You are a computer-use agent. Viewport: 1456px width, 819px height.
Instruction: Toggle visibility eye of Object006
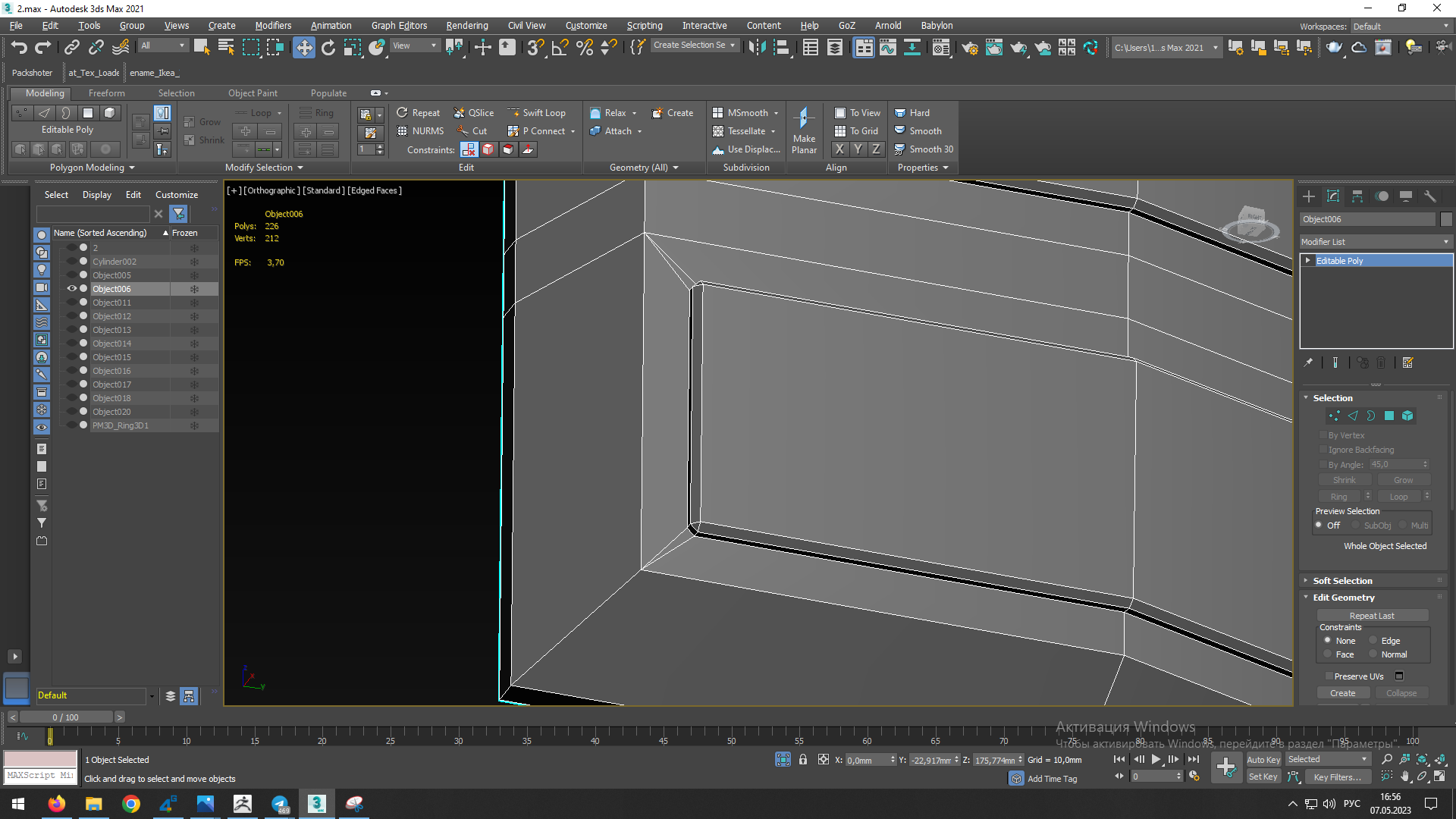72,289
